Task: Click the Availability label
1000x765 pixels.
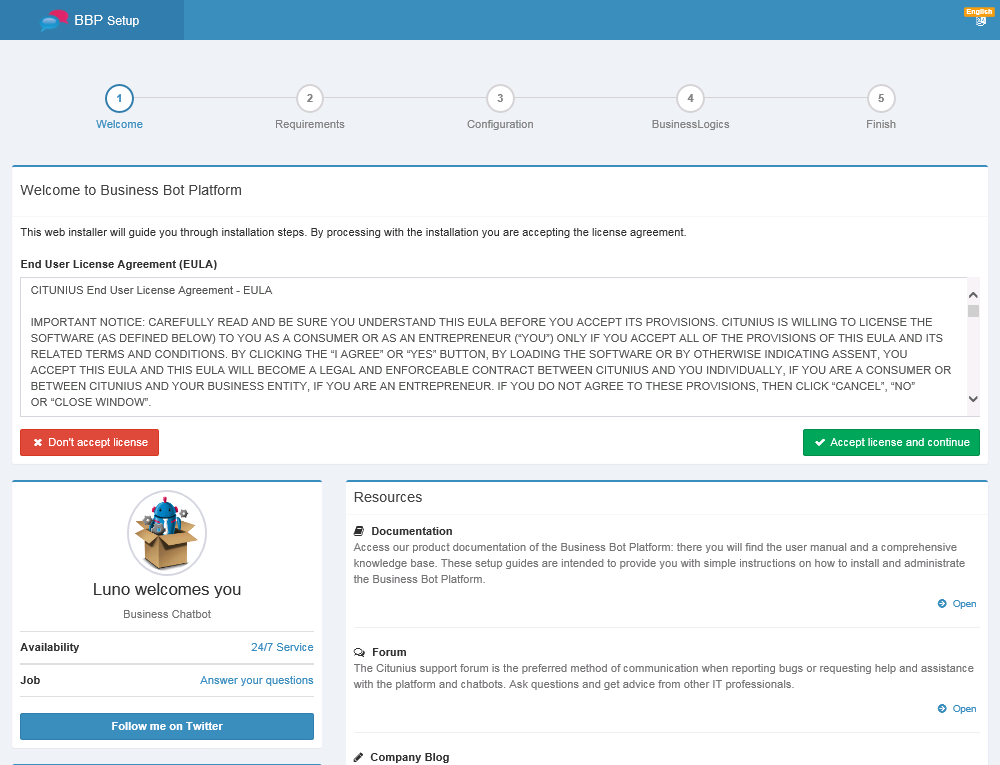Action: point(50,647)
